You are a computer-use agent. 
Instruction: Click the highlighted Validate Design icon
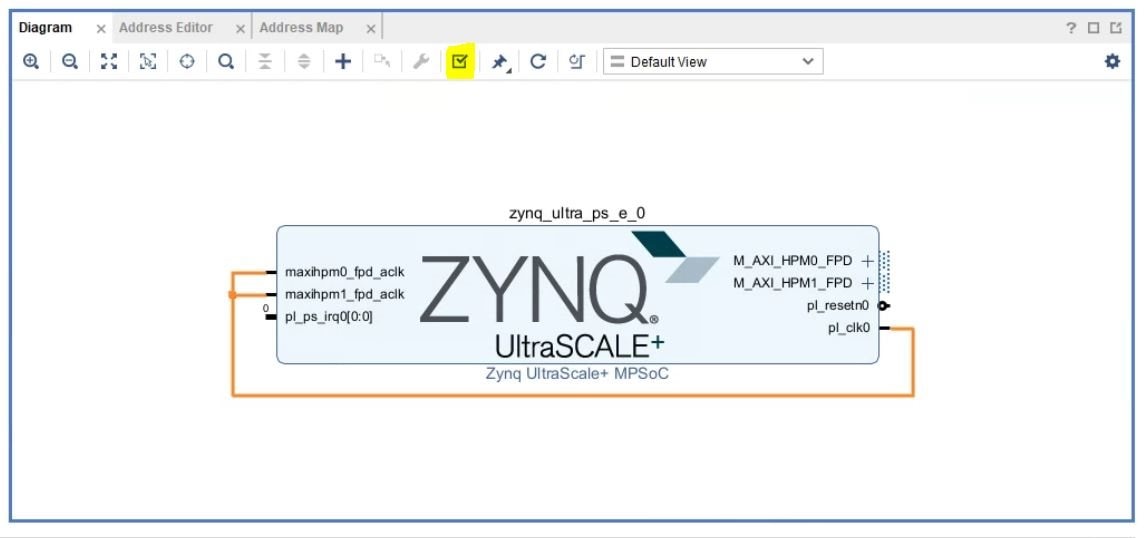(460, 61)
